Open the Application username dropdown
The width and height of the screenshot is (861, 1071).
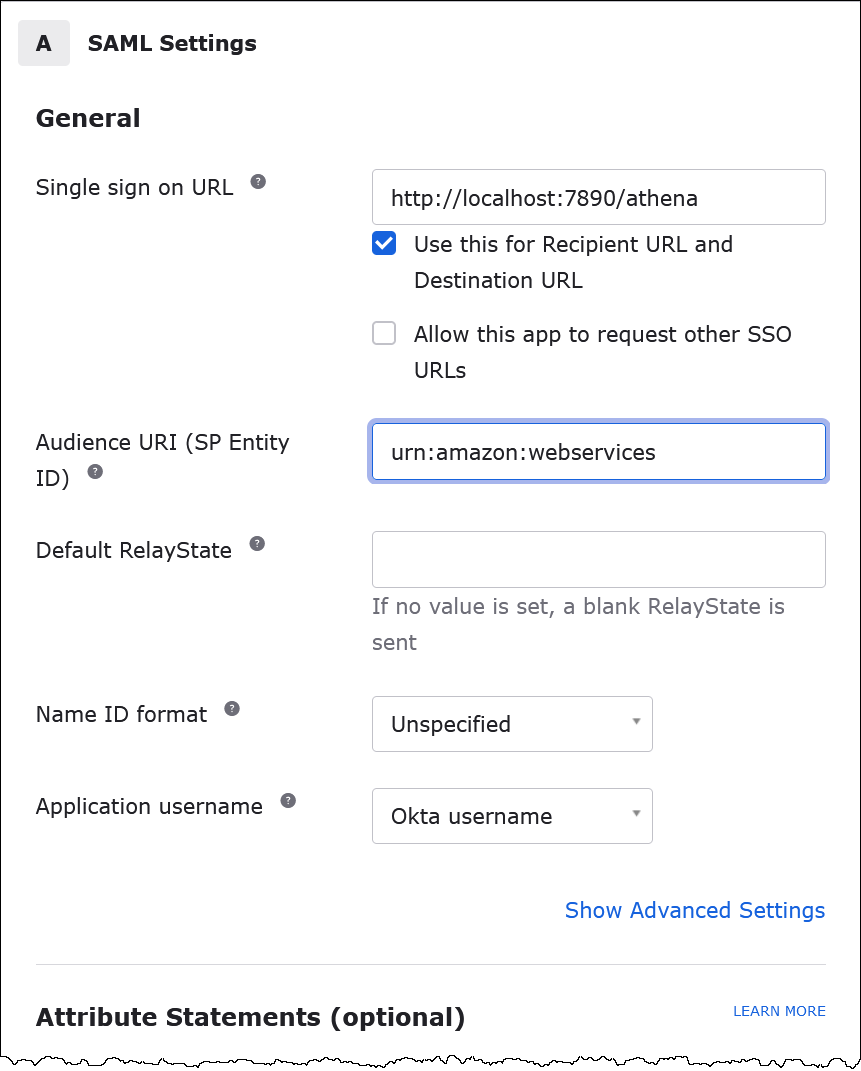click(512, 815)
